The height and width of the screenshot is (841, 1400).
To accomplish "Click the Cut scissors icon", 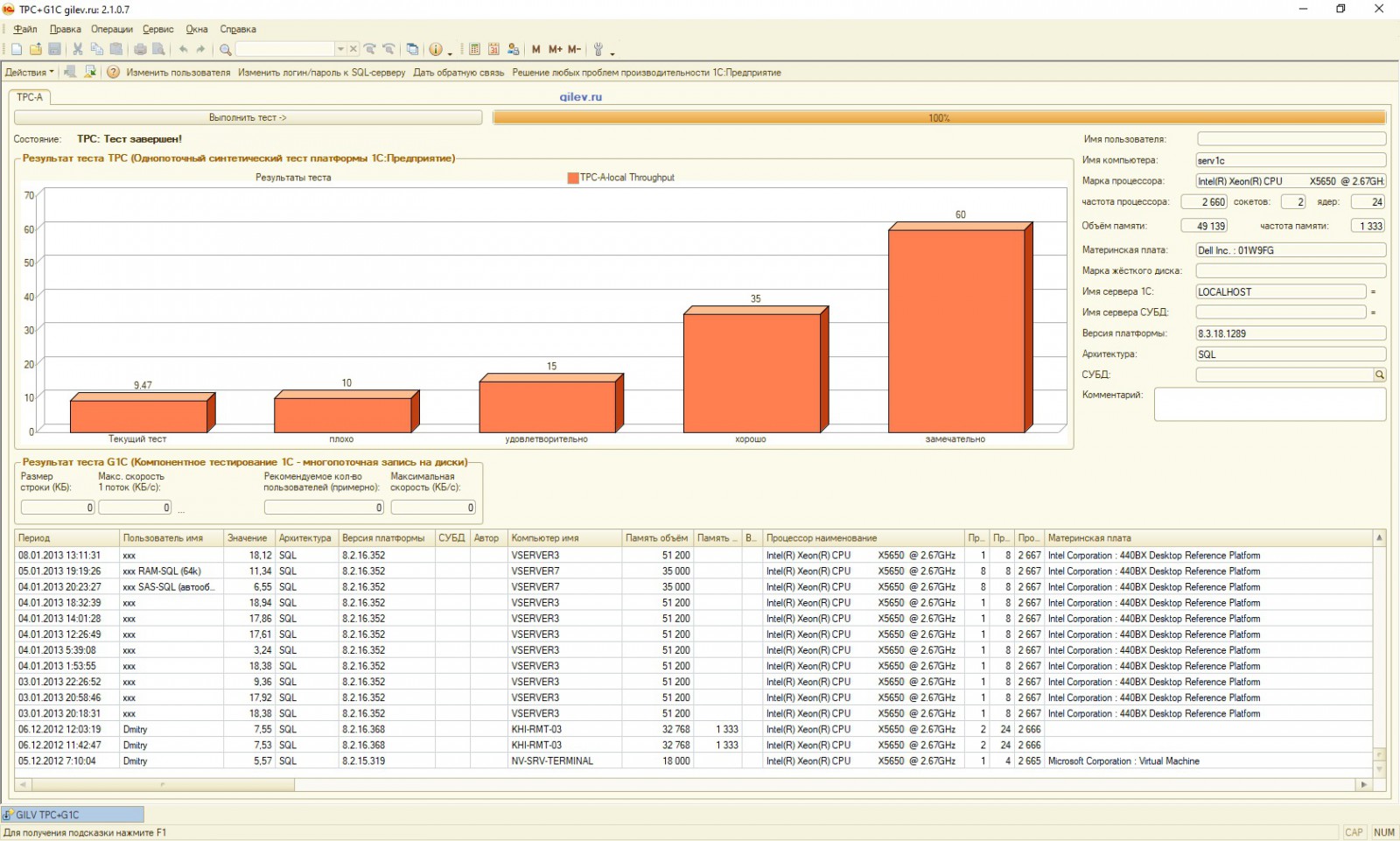I will pyautogui.click(x=77, y=50).
